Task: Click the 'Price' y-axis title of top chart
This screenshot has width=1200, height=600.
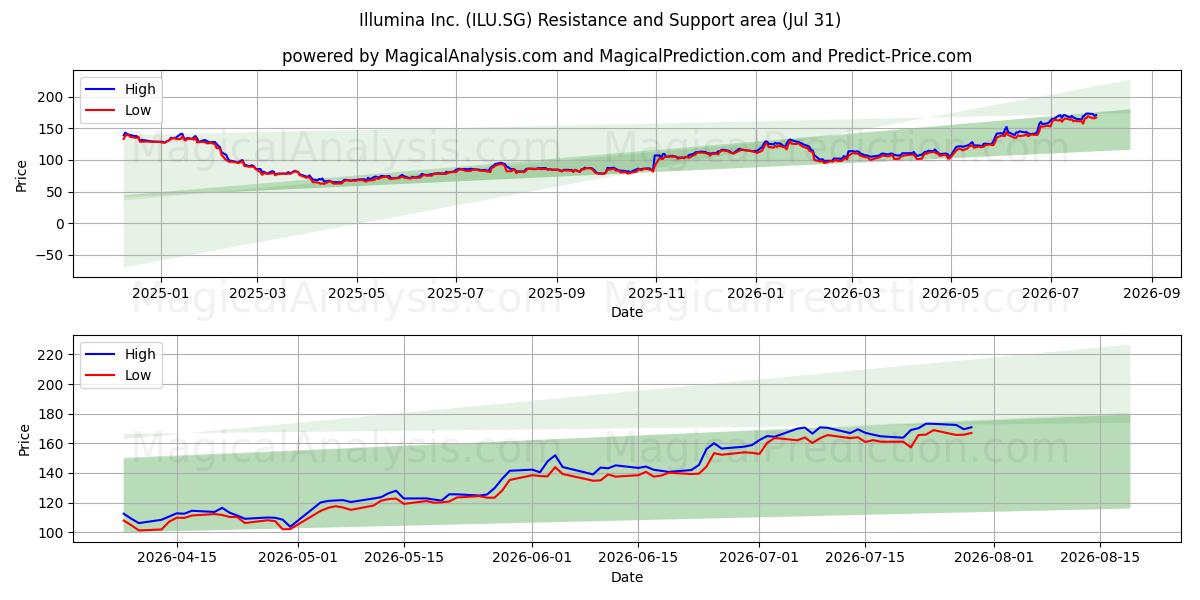Action: point(22,174)
